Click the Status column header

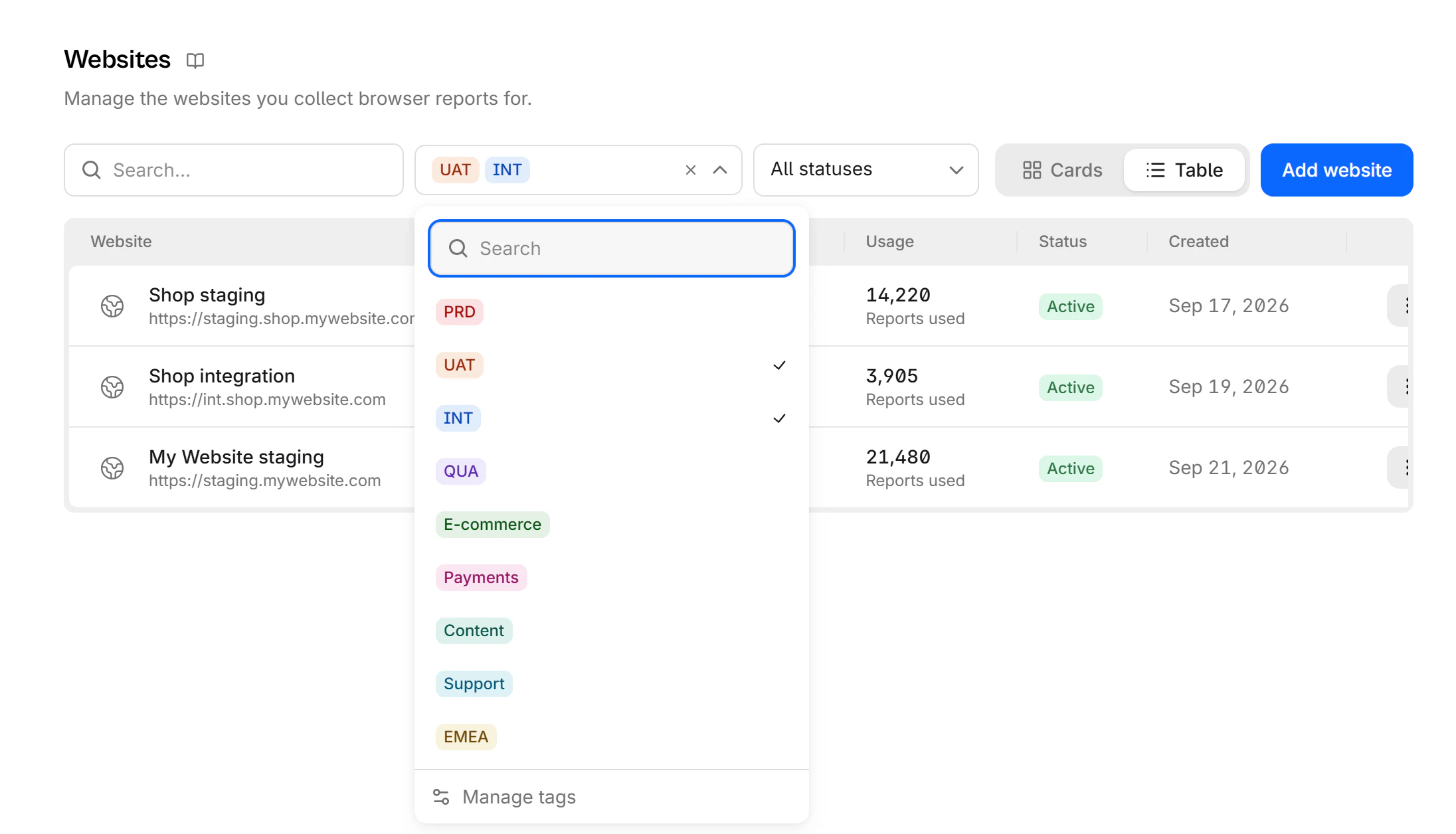[1063, 242]
